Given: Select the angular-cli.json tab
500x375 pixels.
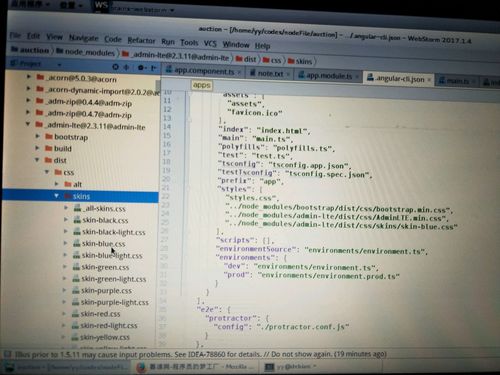Looking at the screenshot, I should (x=399, y=79).
